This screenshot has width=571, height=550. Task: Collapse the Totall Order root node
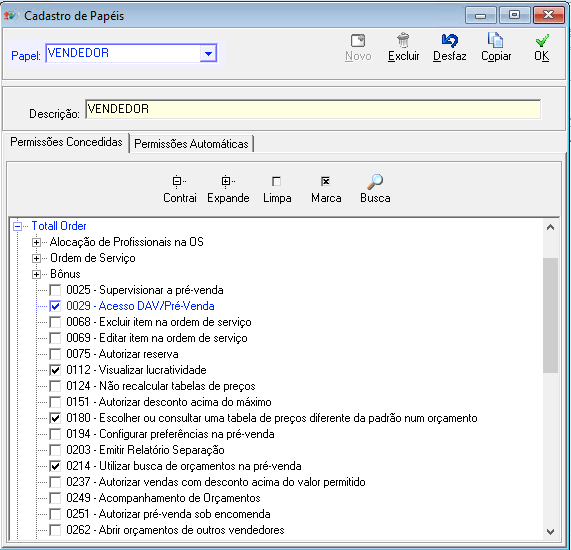(17, 226)
